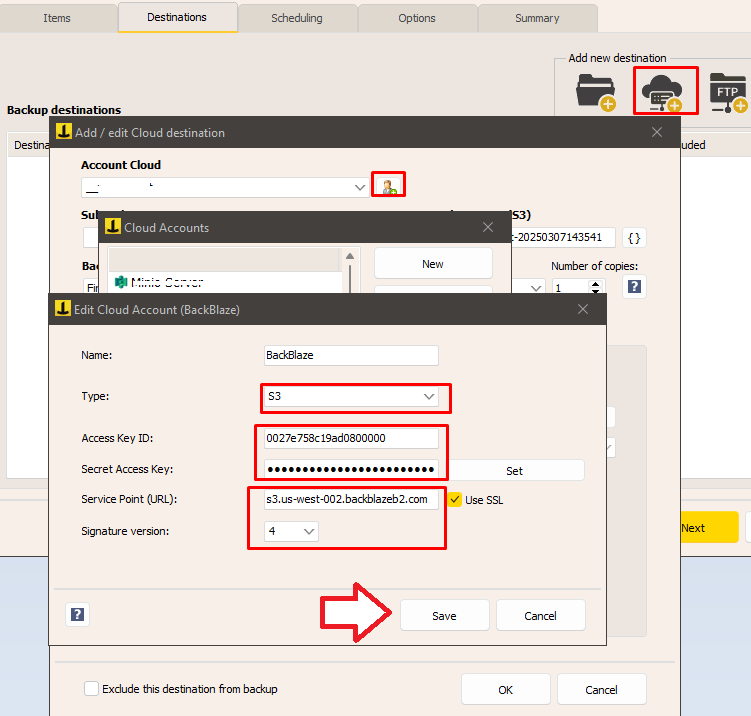Click the number of copies field

tap(571, 287)
